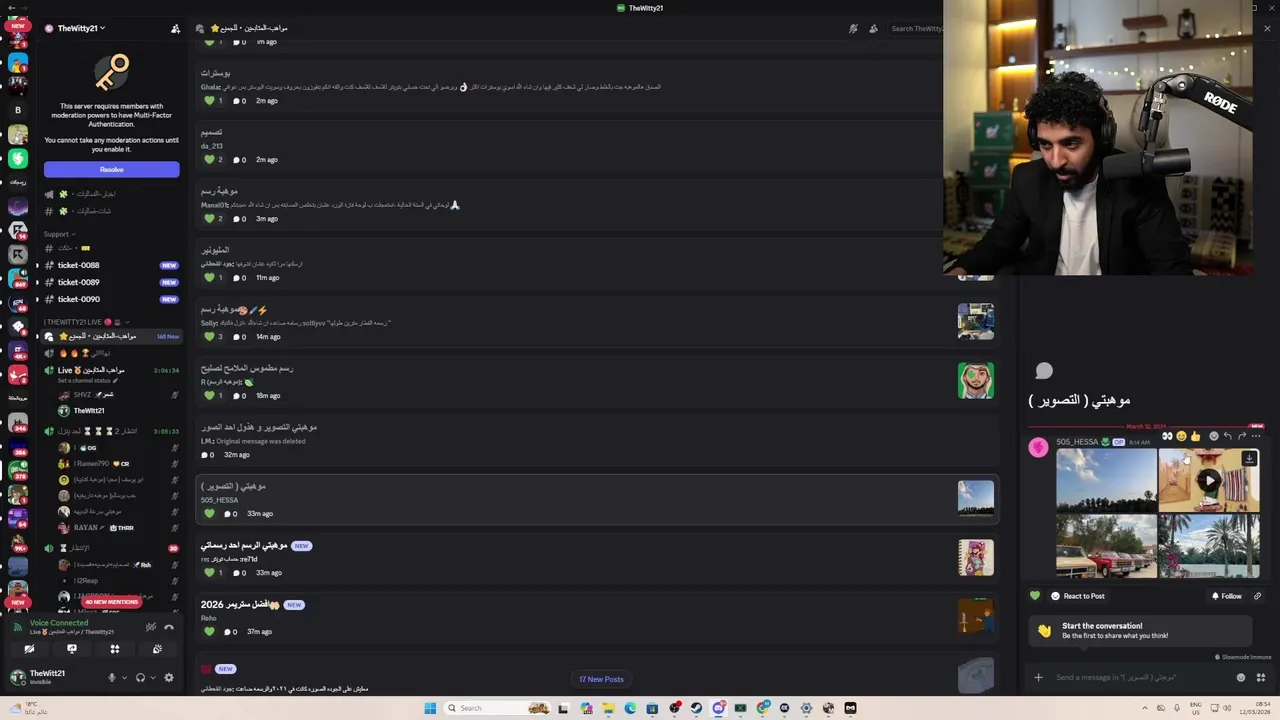Forward the 505_HESSA message

tap(1242, 436)
